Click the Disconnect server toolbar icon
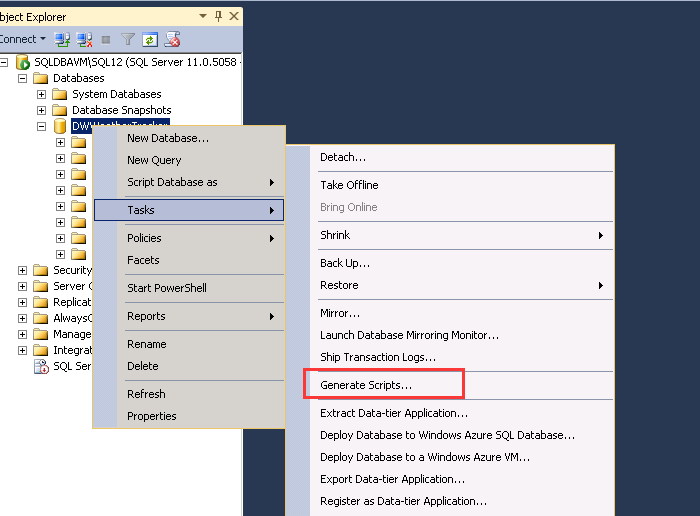The height and width of the screenshot is (516, 700). click(x=84, y=40)
